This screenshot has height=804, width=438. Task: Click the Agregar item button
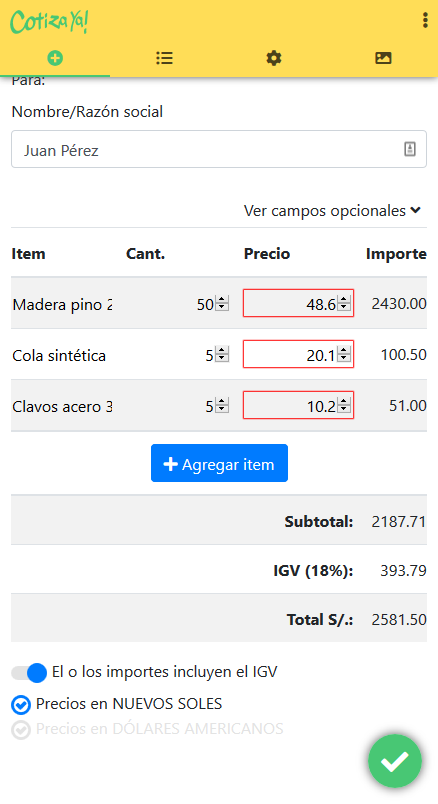[x=219, y=464]
